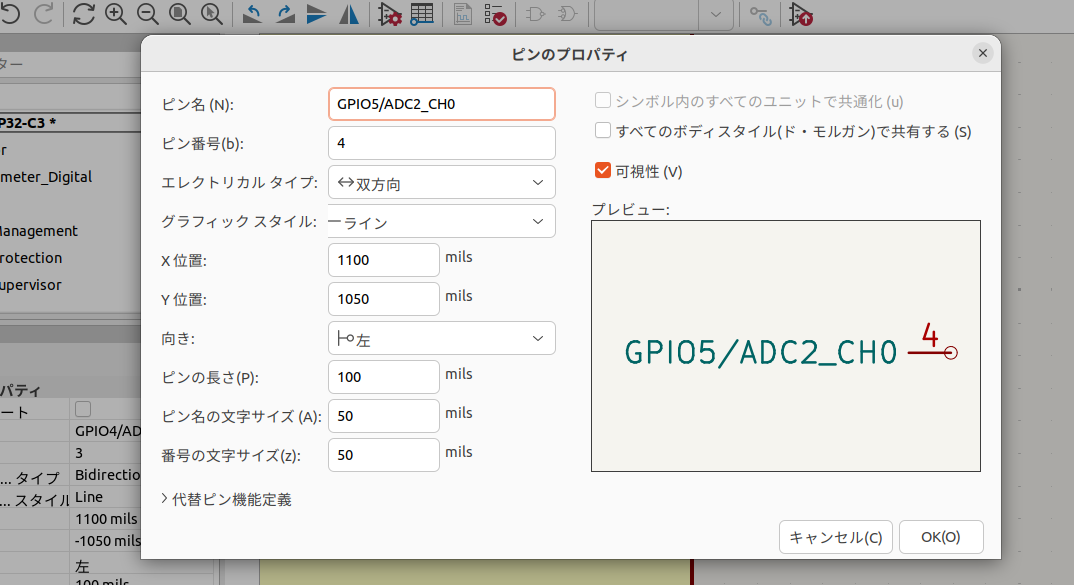Open the グラフィック スタイル dropdown
Viewport: 1074px width, 585px height.
tap(441, 222)
